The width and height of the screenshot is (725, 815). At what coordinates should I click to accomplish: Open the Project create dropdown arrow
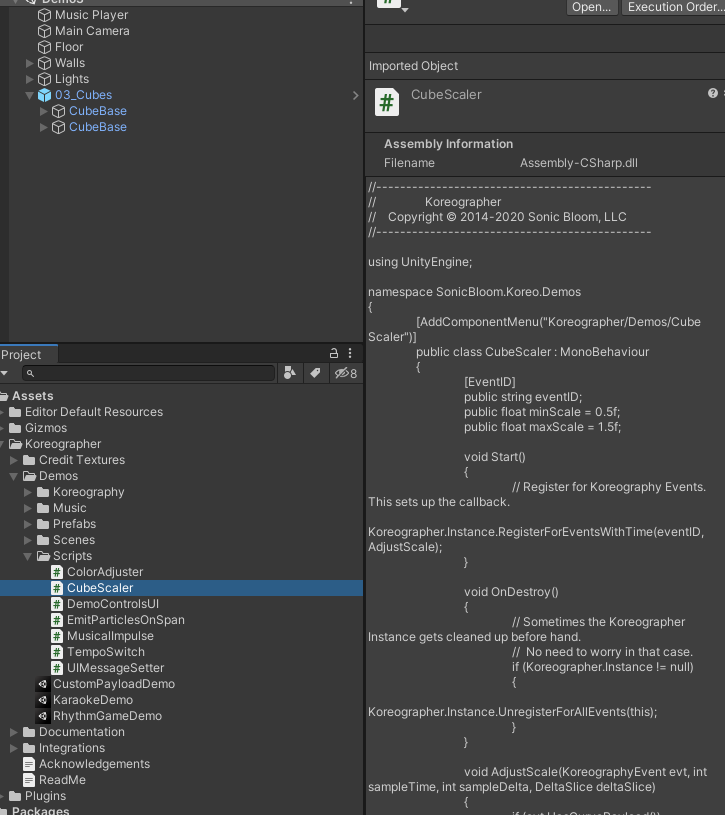(x=4, y=373)
